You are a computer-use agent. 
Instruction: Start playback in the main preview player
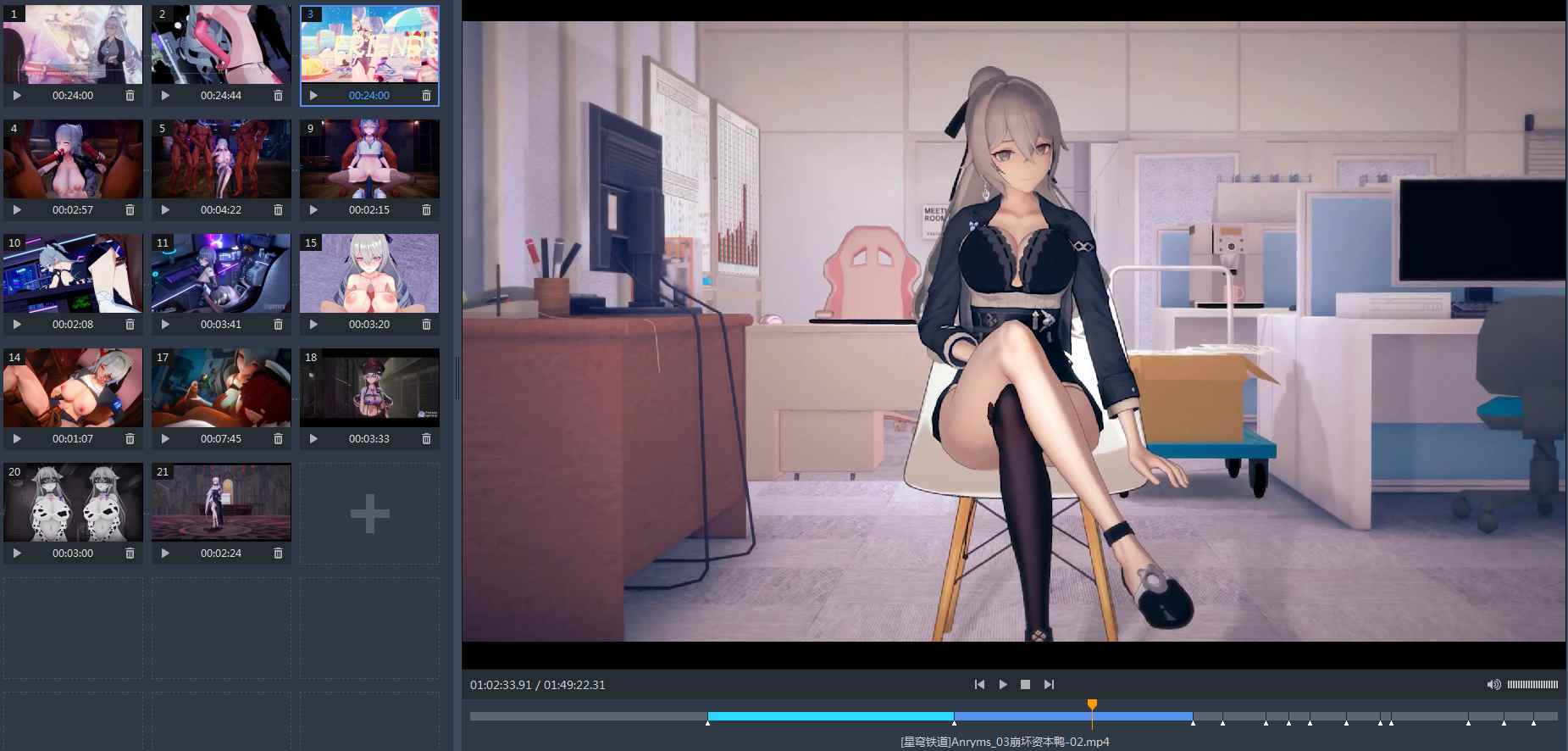pyautogui.click(x=1003, y=685)
